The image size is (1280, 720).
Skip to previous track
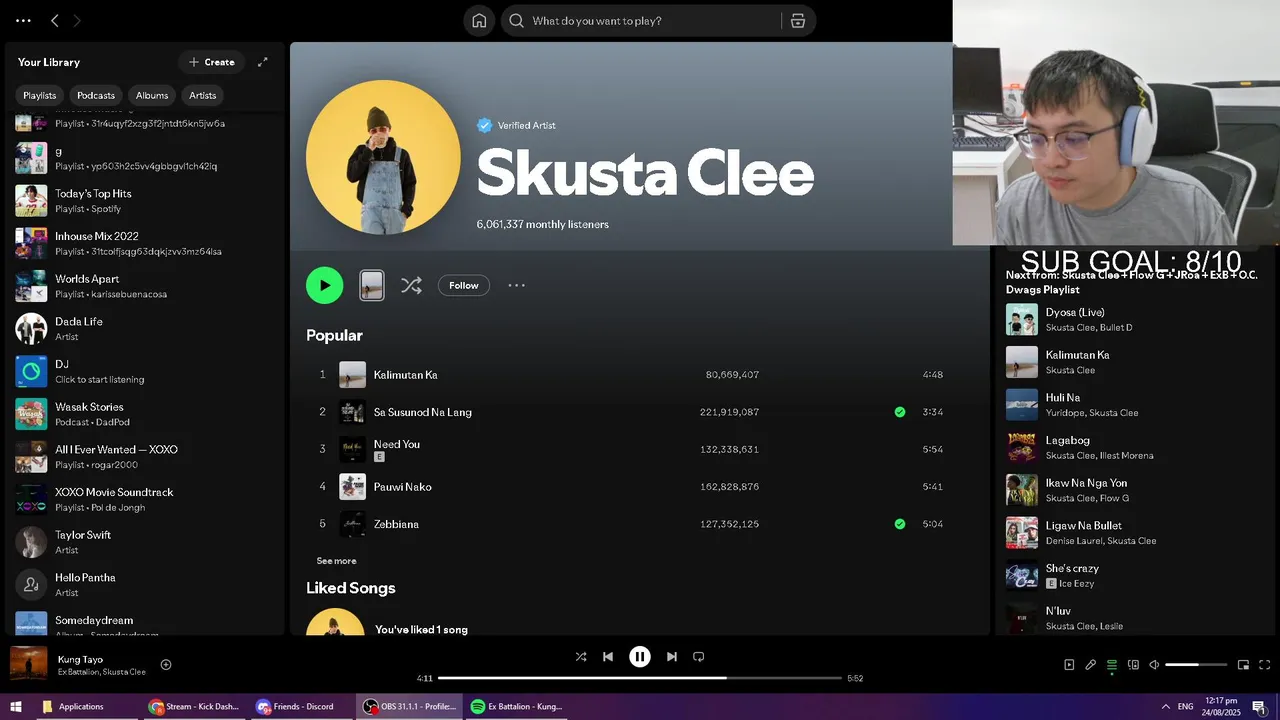click(608, 657)
